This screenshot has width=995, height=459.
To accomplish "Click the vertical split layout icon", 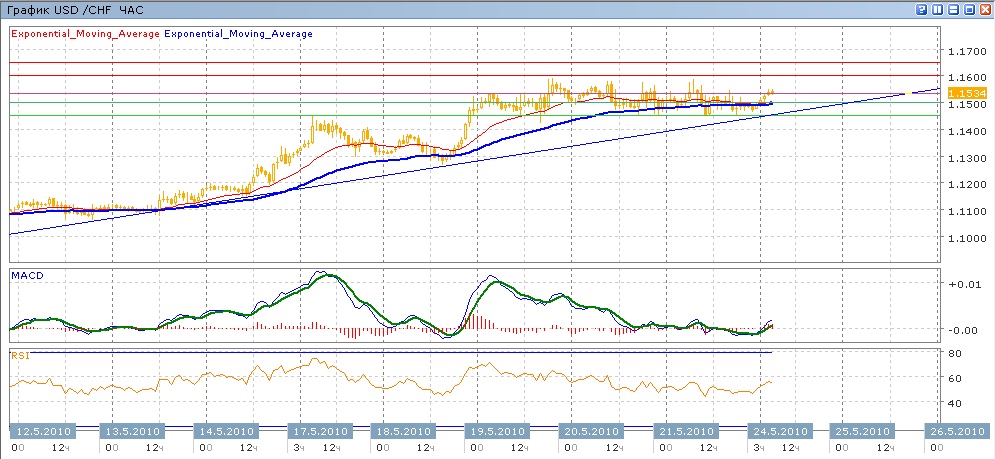I will click(937, 9).
